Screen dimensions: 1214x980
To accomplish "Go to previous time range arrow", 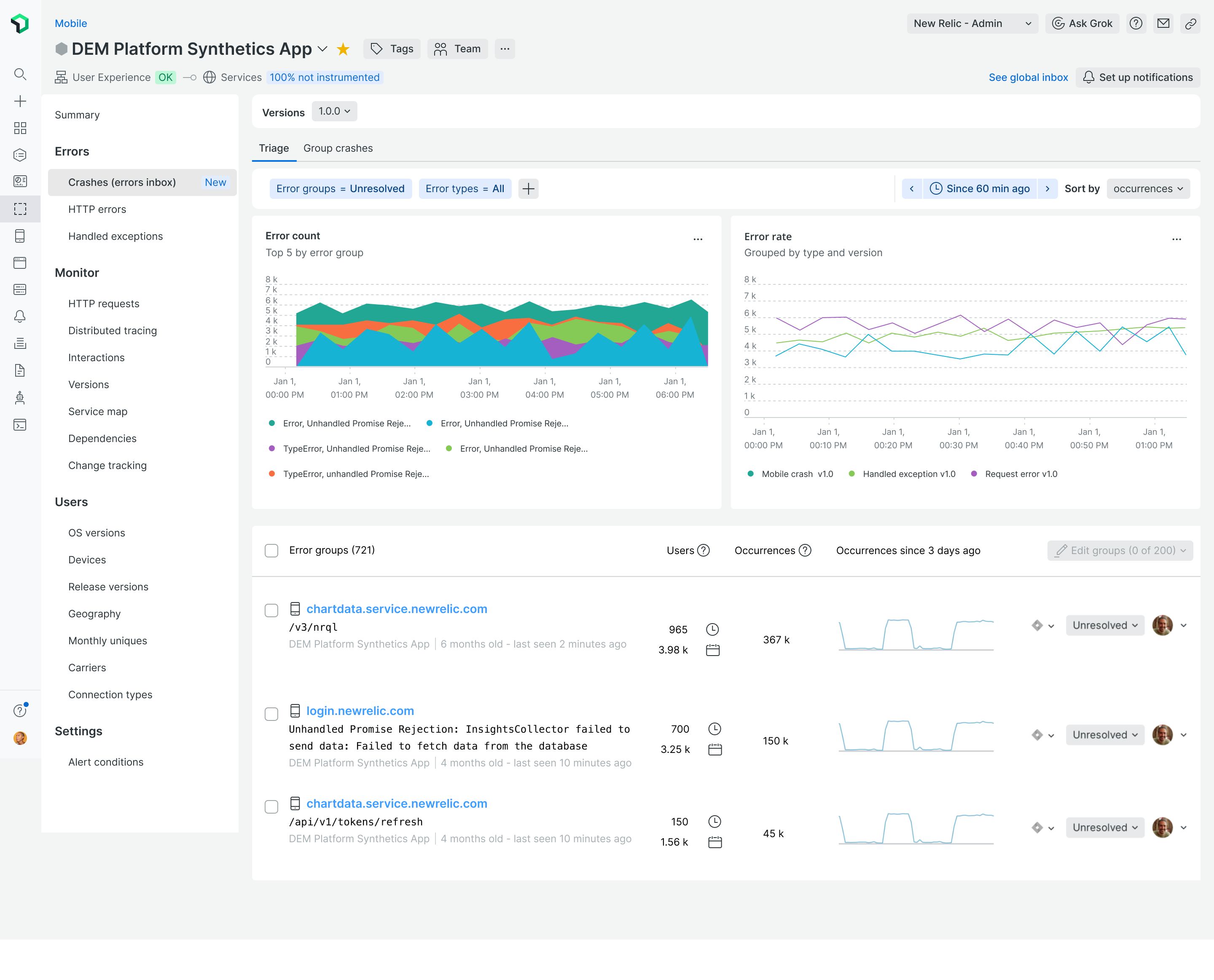I will click(x=912, y=189).
